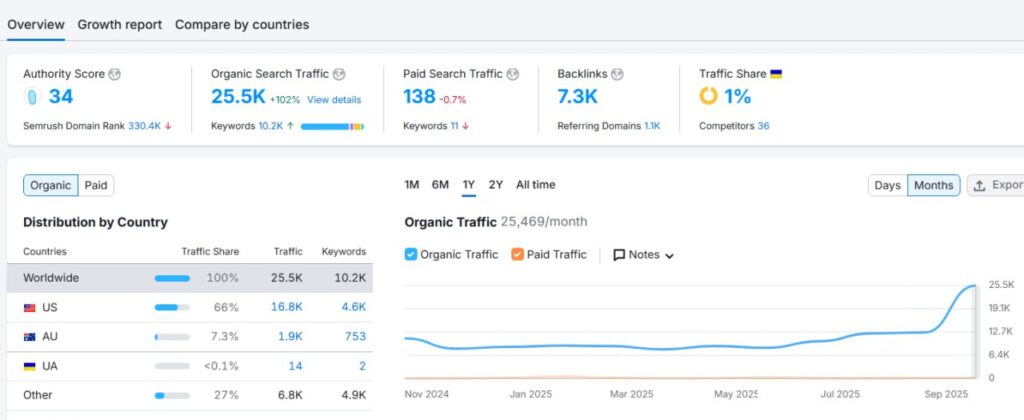
Task: Click the US keywords value 4.6K
Action: point(354,307)
